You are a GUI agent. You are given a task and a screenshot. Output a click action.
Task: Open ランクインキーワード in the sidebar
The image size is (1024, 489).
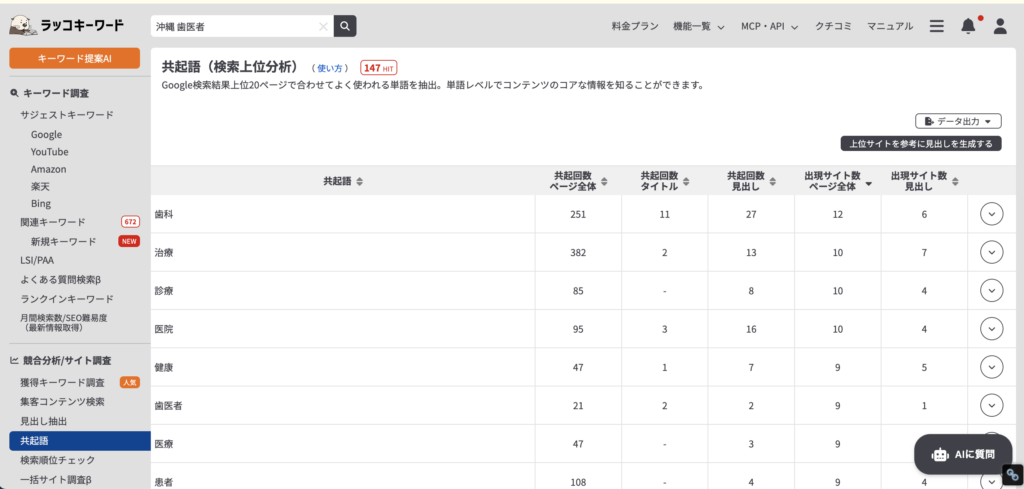point(67,299)
